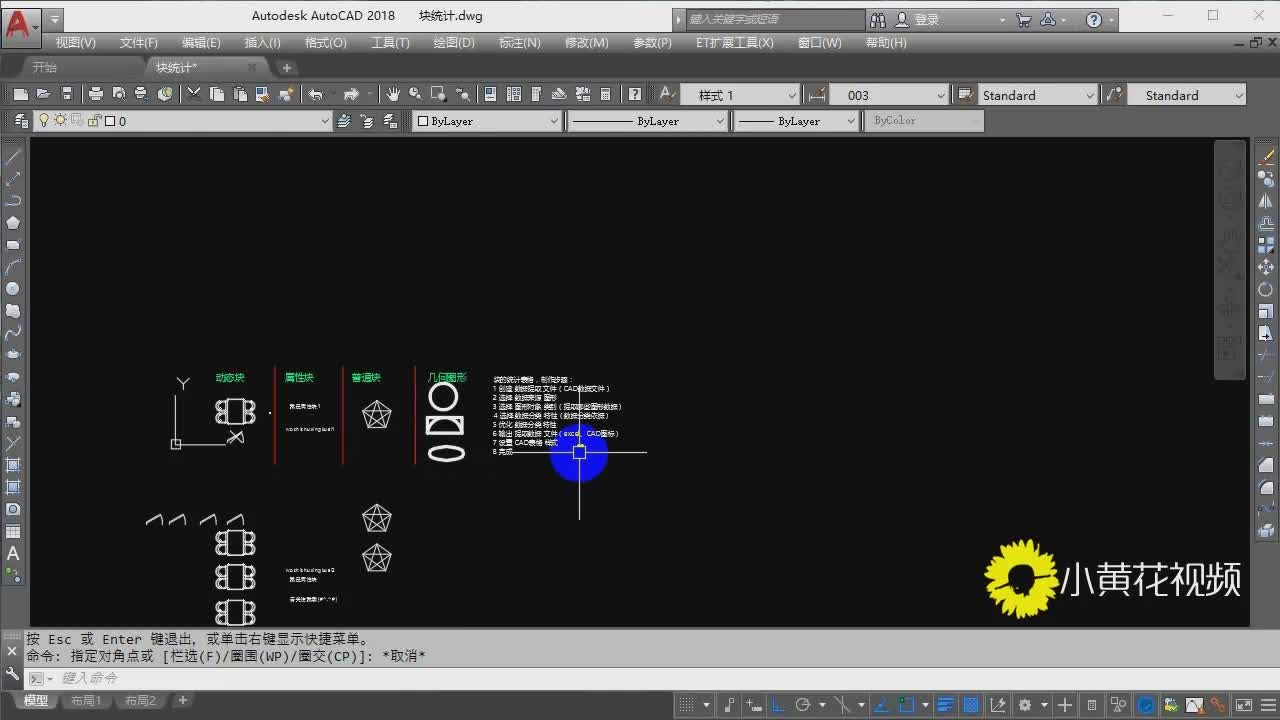This screenshot has width=1280, height=720.
Task: Expand the Quick Access toolbar customize arrow
Action: coord(54,18)
